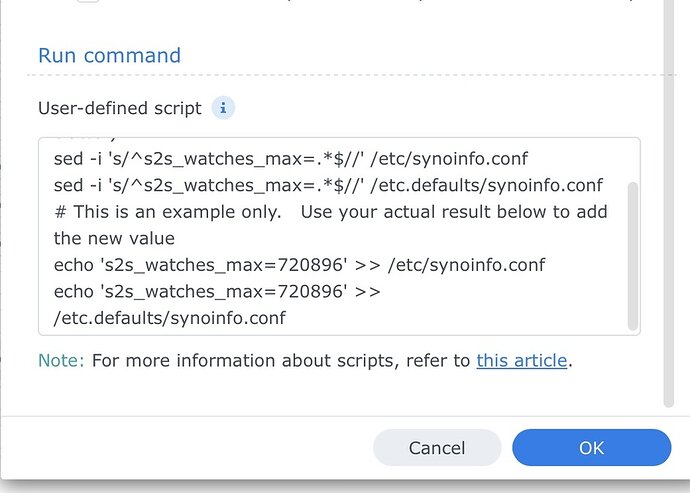Click the "# This is an example only" comment

tap(330, 212)
